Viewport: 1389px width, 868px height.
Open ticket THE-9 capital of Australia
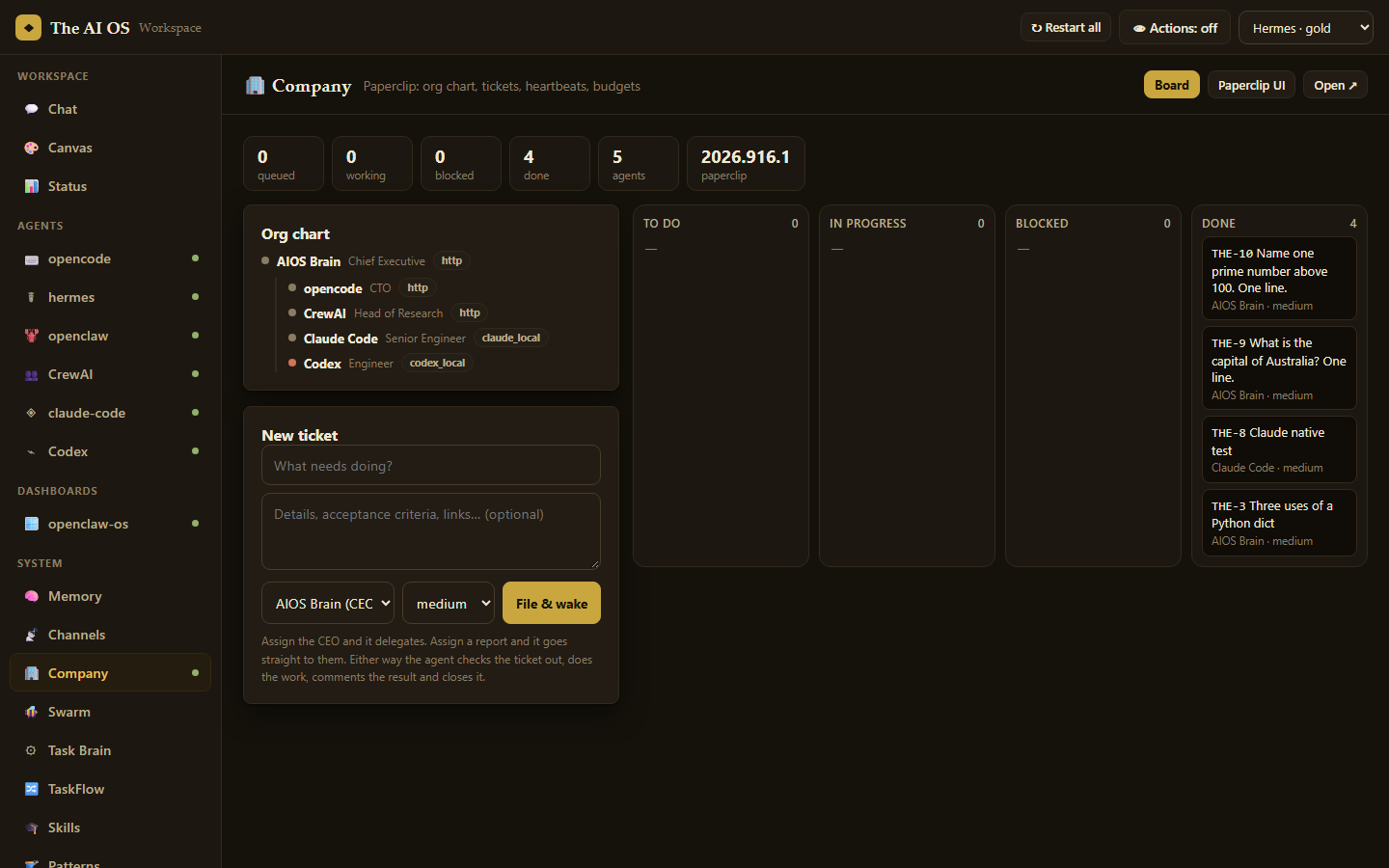1279,367
